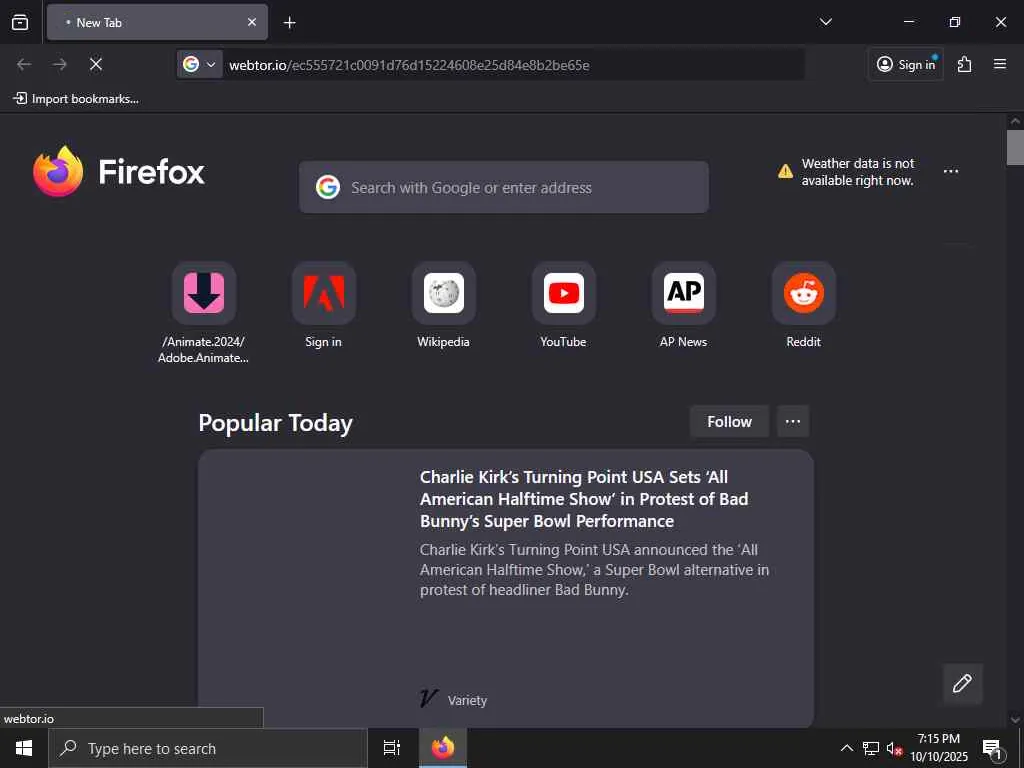This screenshot has height=768, width=1024.
Task: Click the pencil customize new tab button
Action: point(962,684)
